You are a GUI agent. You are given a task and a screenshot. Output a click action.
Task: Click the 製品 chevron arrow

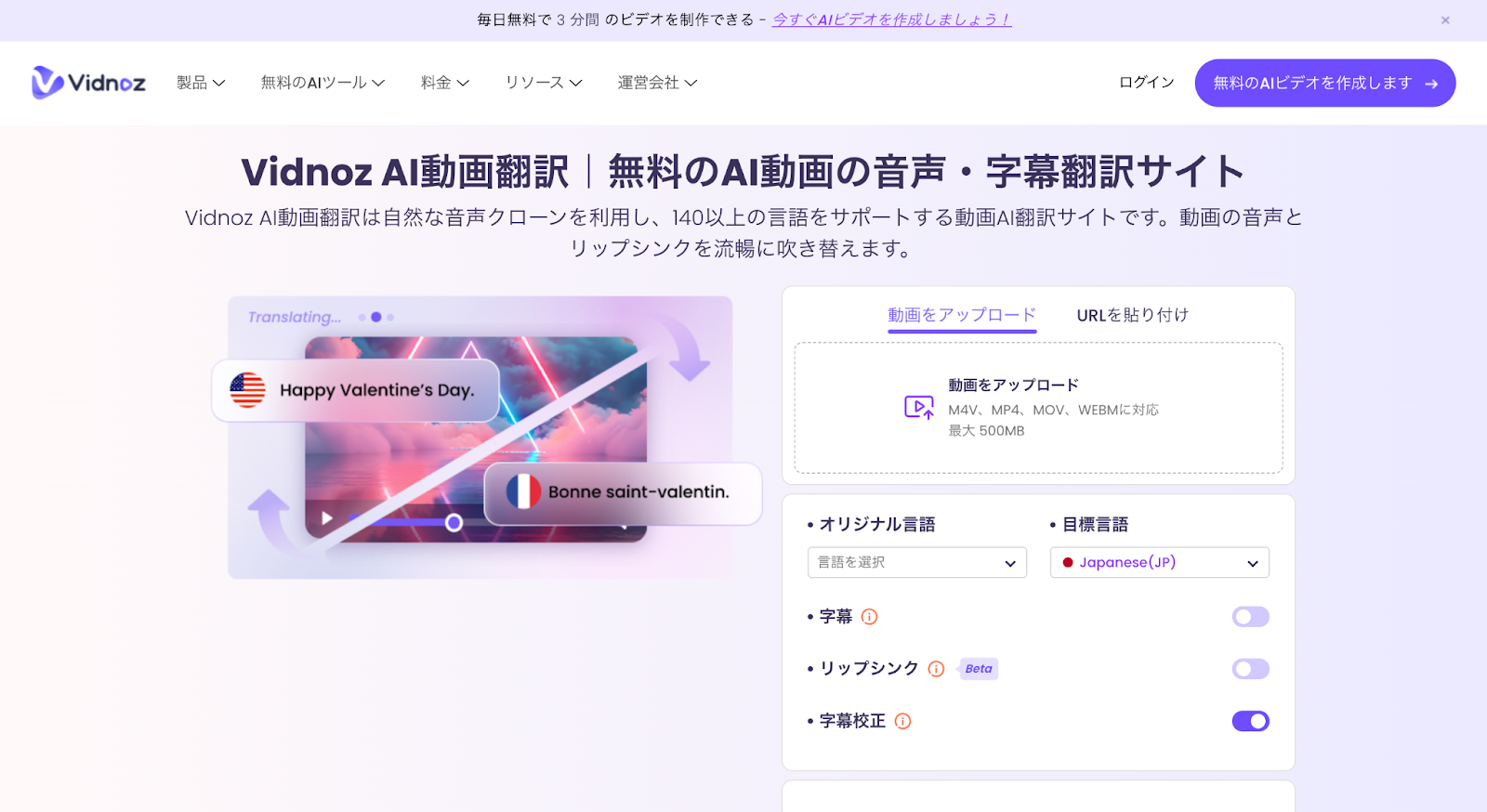pos(219,84)
